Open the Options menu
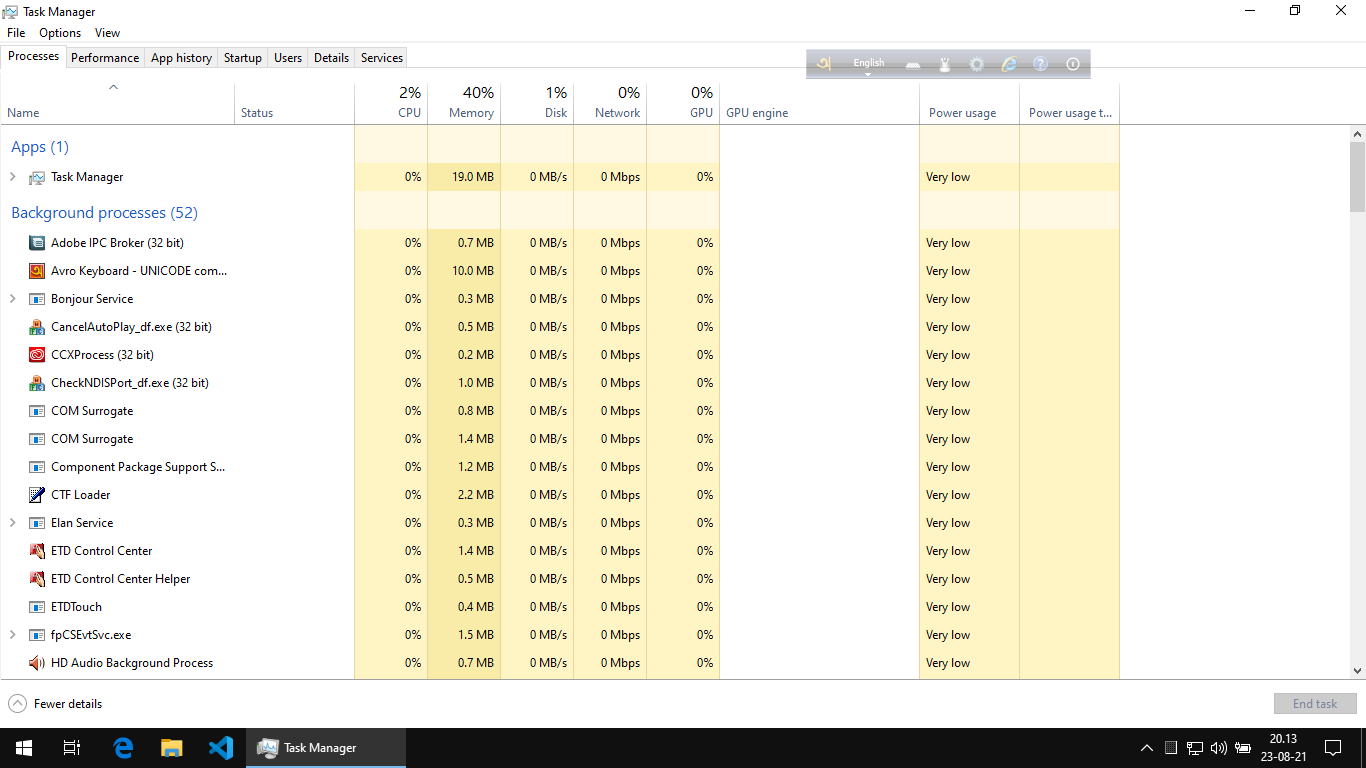The image size is (1366, 768). pyautogui.click(x=60, y=33)
